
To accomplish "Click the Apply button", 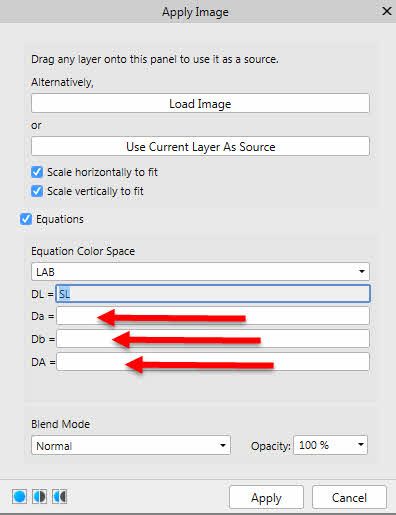I will pyautogui.click(x=266, y=498).
